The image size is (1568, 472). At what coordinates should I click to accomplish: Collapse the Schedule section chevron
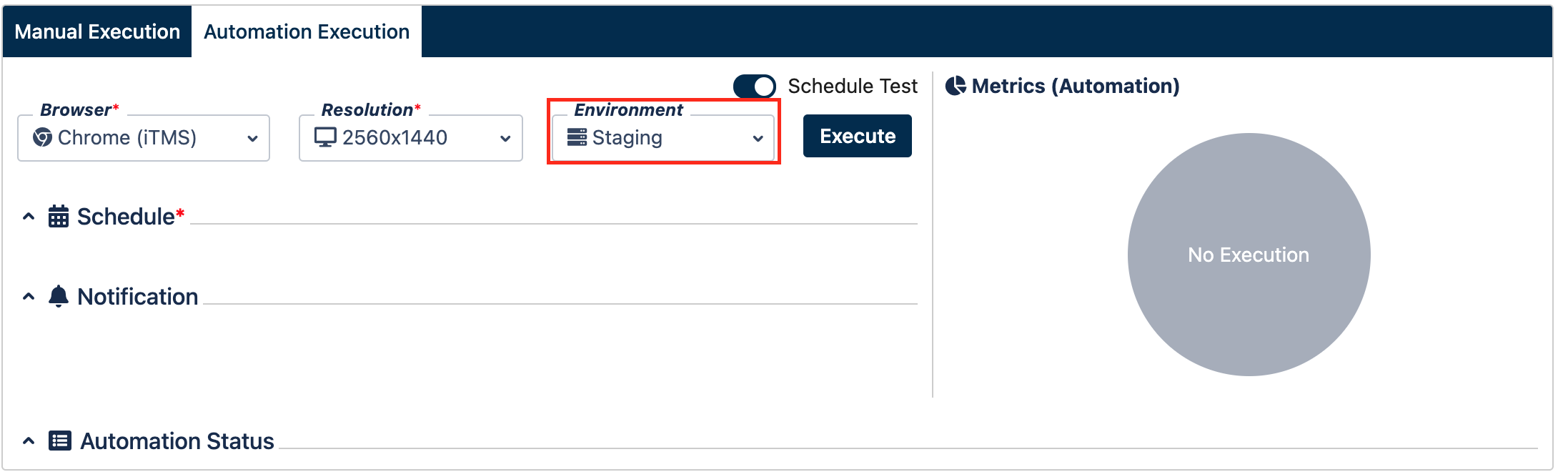point(29,216)
